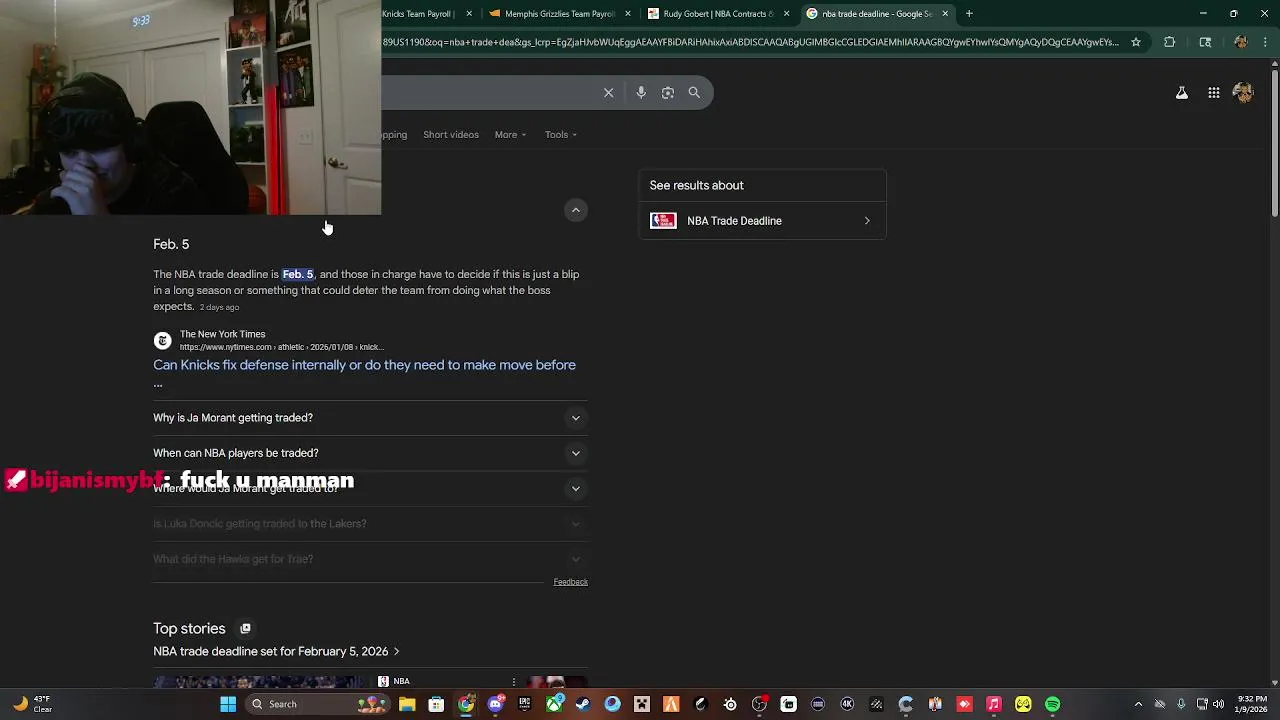Image resolution: width=1280 pixels, height=720 pixels.
Task: Open the Knicks fix defense article link
Action: [x=364, y=373]
